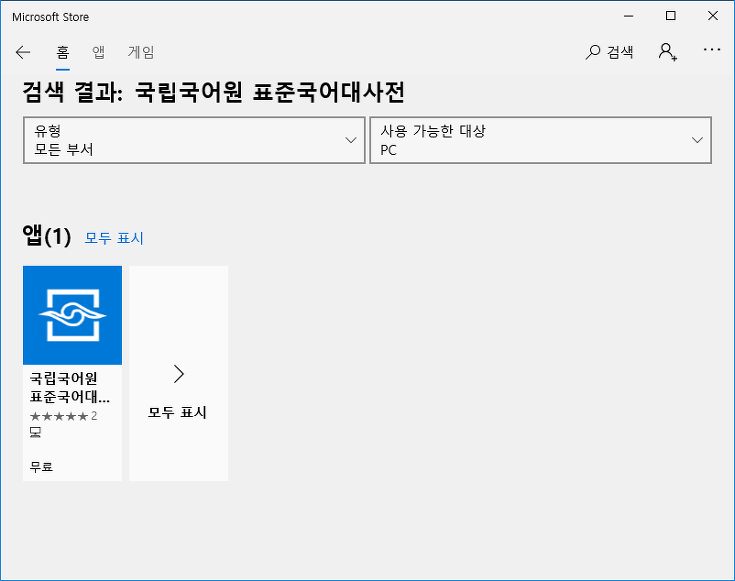Screen dimensions: 735x581
Task: Go back with the back arrow
Action: (22, 52)
